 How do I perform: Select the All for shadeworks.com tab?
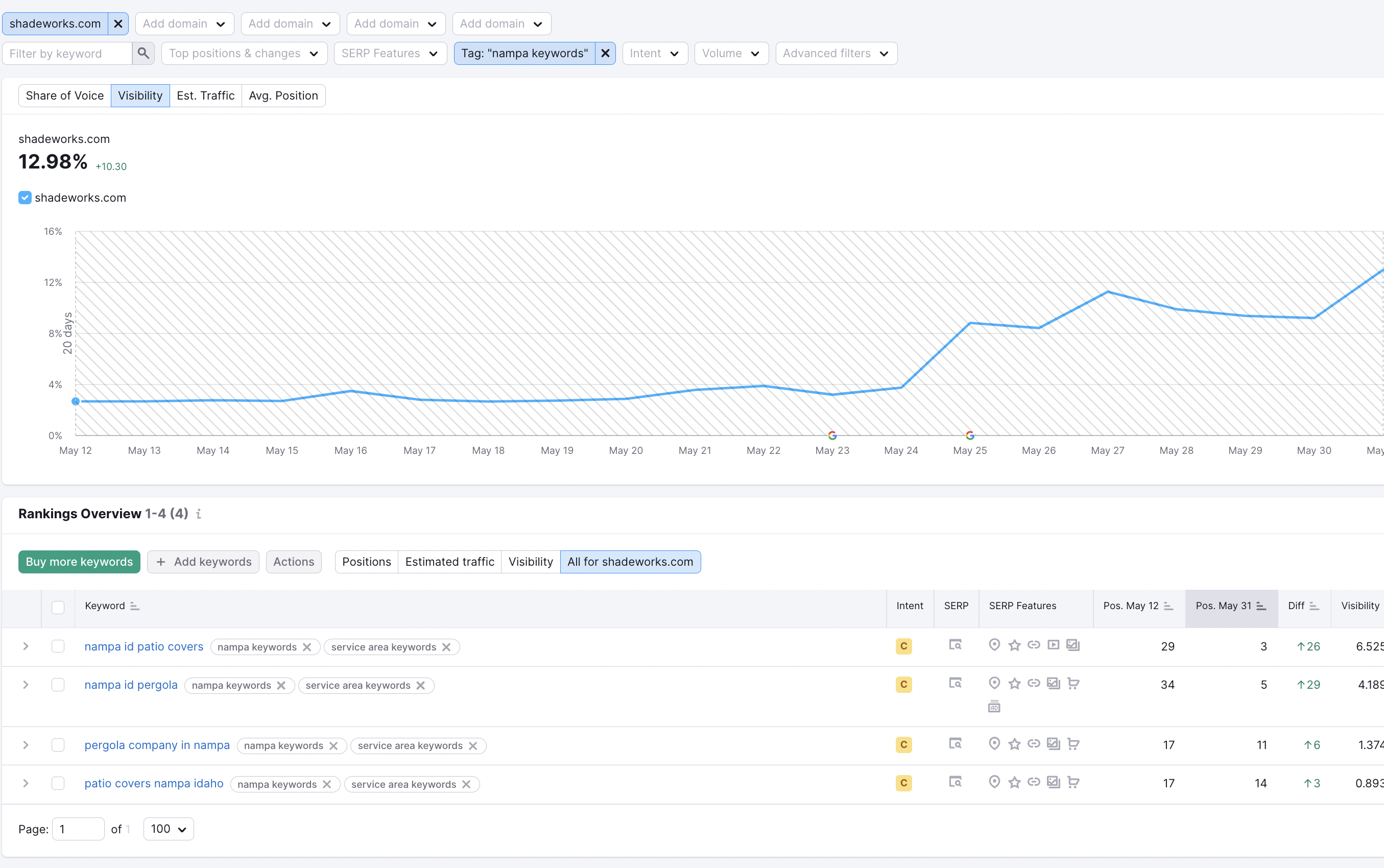(x=630, y=562)
